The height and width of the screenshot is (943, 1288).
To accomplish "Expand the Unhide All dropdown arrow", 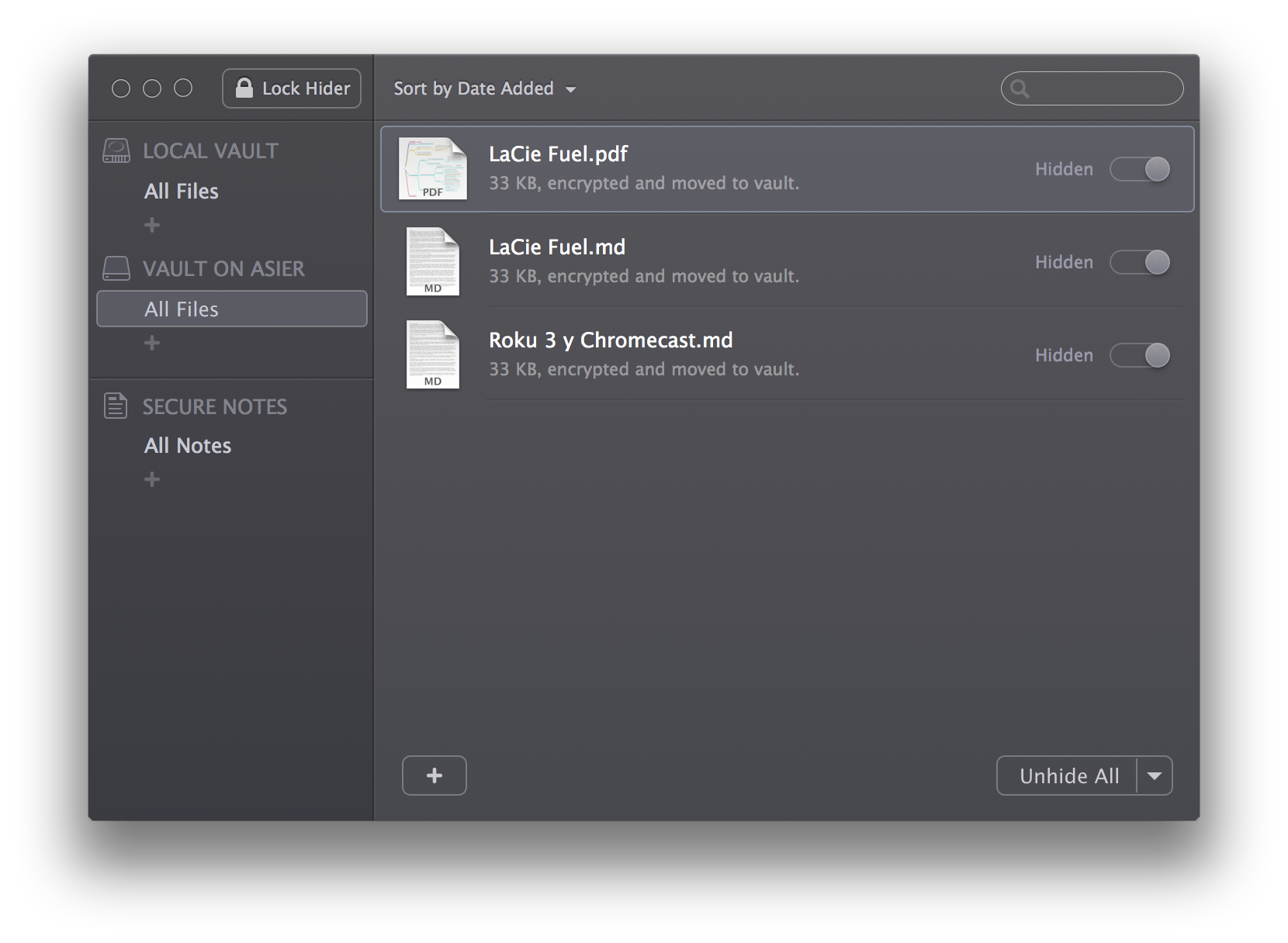I will pos(1155,775).
